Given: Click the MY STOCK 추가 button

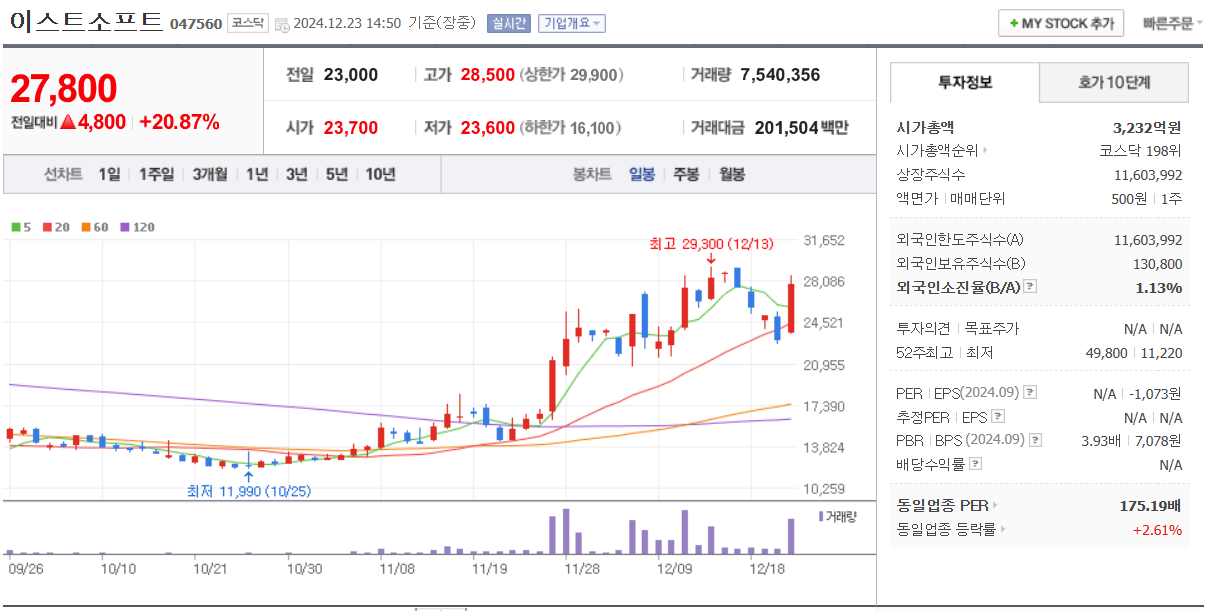Looking at the screenshot, I should pyautogui.click(x=1061, y=21).
